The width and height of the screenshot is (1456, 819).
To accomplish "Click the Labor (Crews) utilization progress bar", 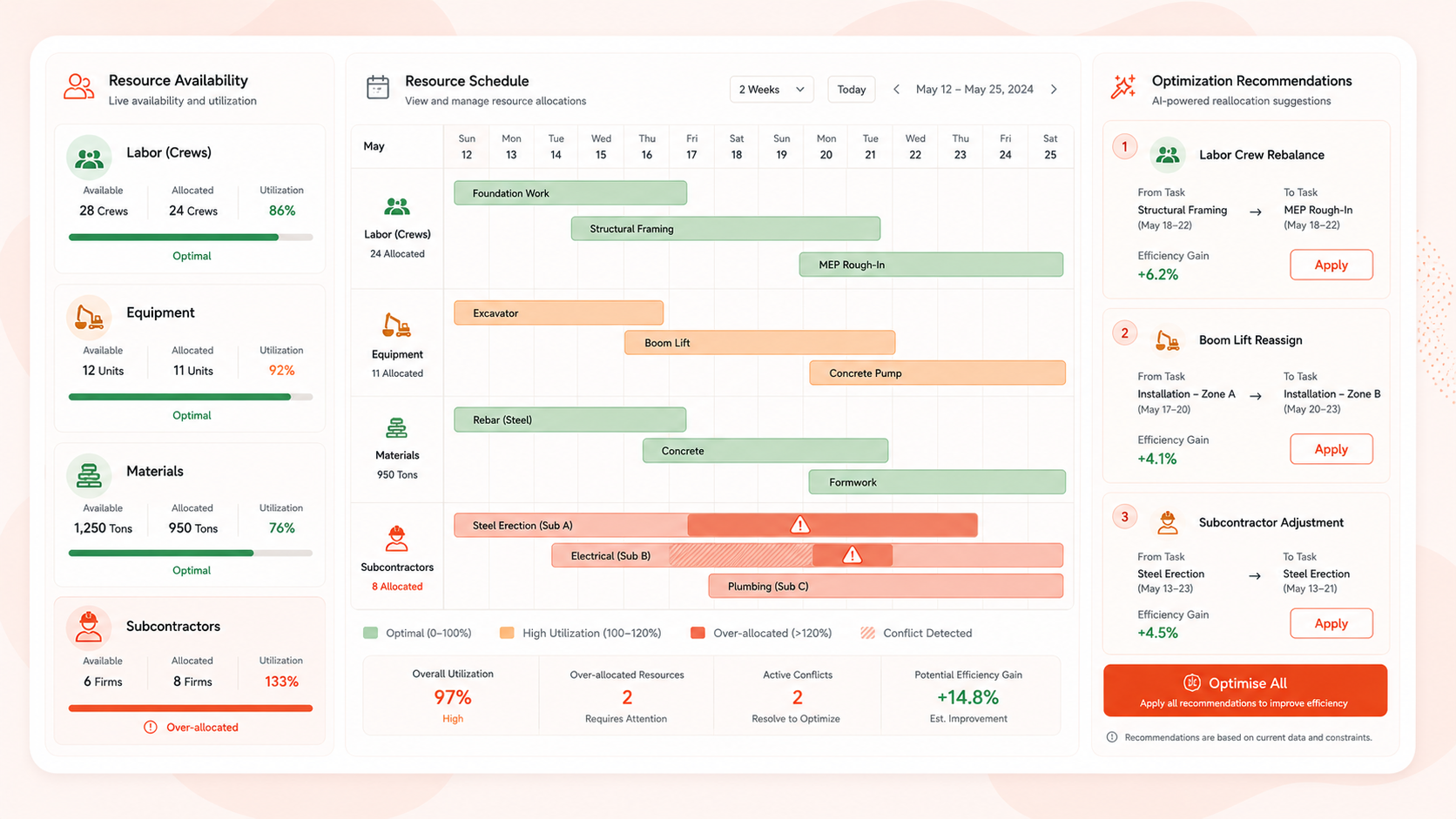I will tap(191, 237).
